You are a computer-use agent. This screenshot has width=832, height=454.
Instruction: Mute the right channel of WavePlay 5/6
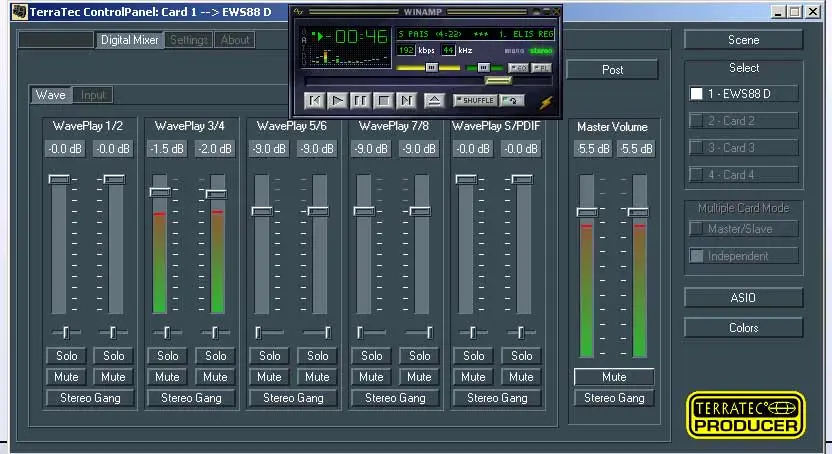pyautogui.click(x=317, y=377)
